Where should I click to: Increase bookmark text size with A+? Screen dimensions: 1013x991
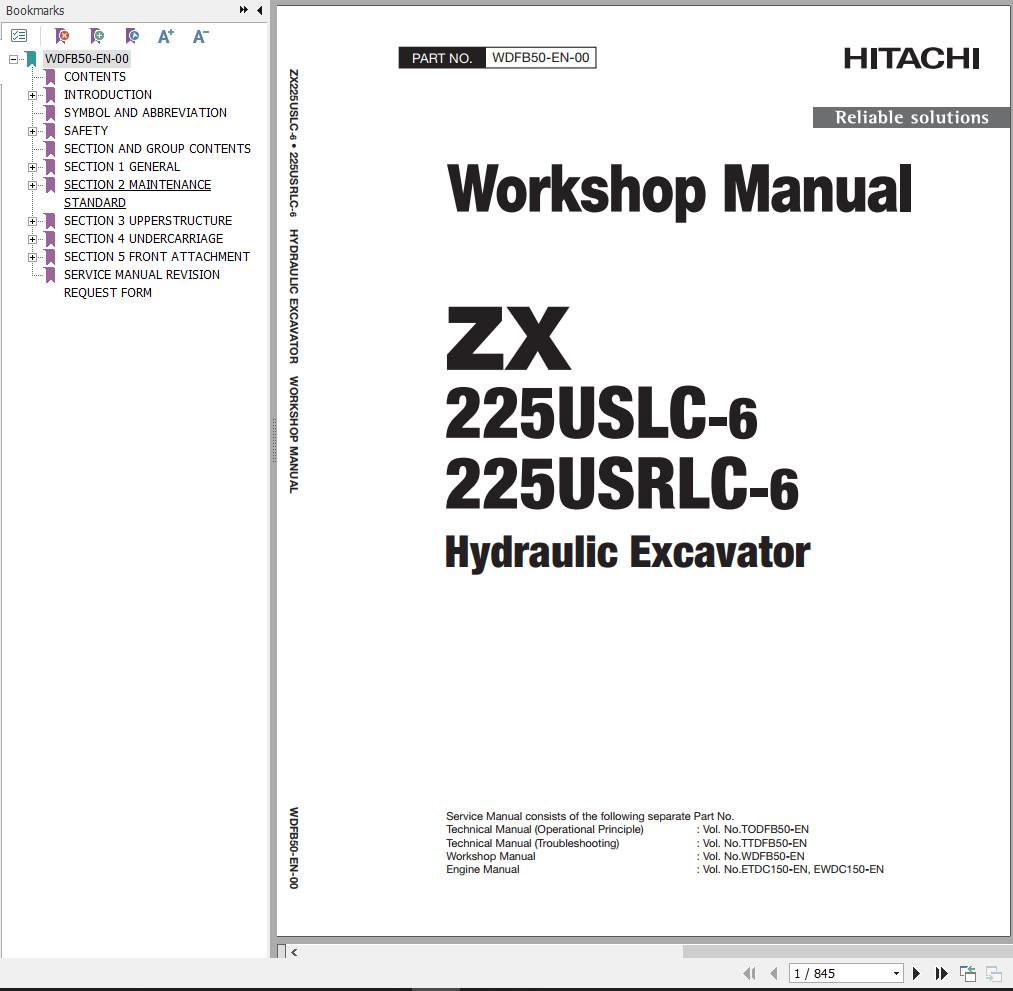pyautogui.click(x=166, y=36)
